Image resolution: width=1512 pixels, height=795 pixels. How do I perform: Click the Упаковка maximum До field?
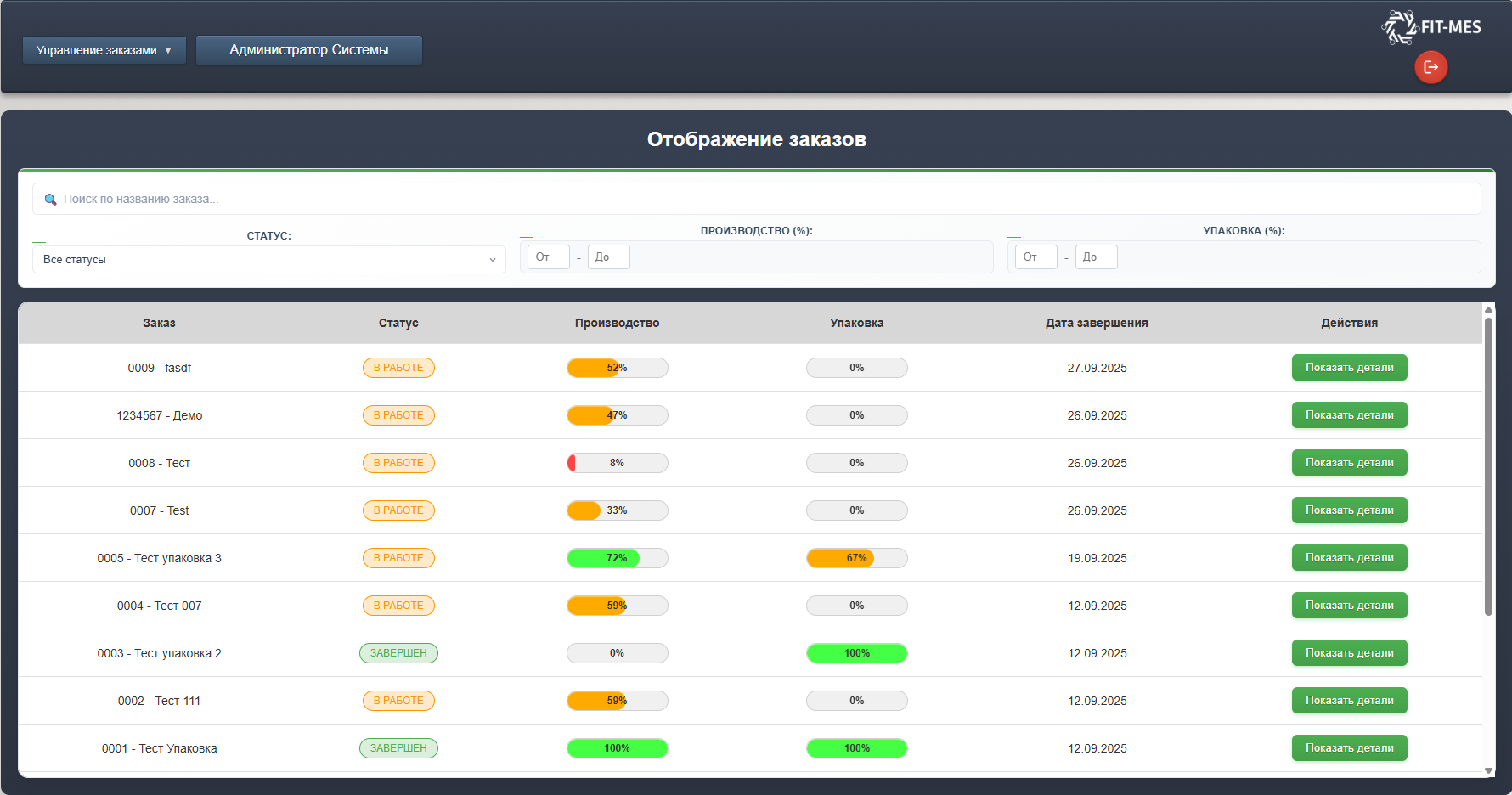[x=1096, y=257]
